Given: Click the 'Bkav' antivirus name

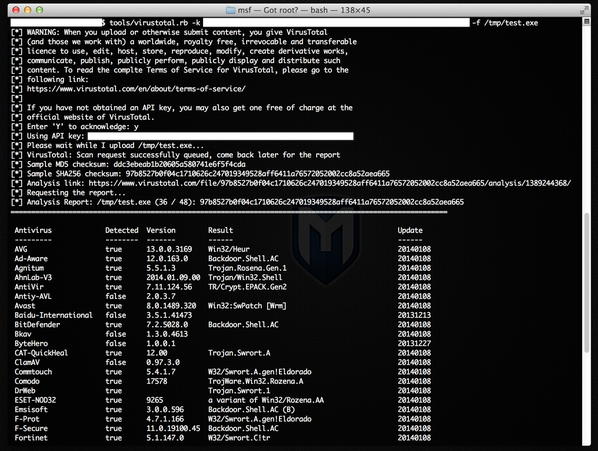Looking at the screenshot, I should 23,334.
